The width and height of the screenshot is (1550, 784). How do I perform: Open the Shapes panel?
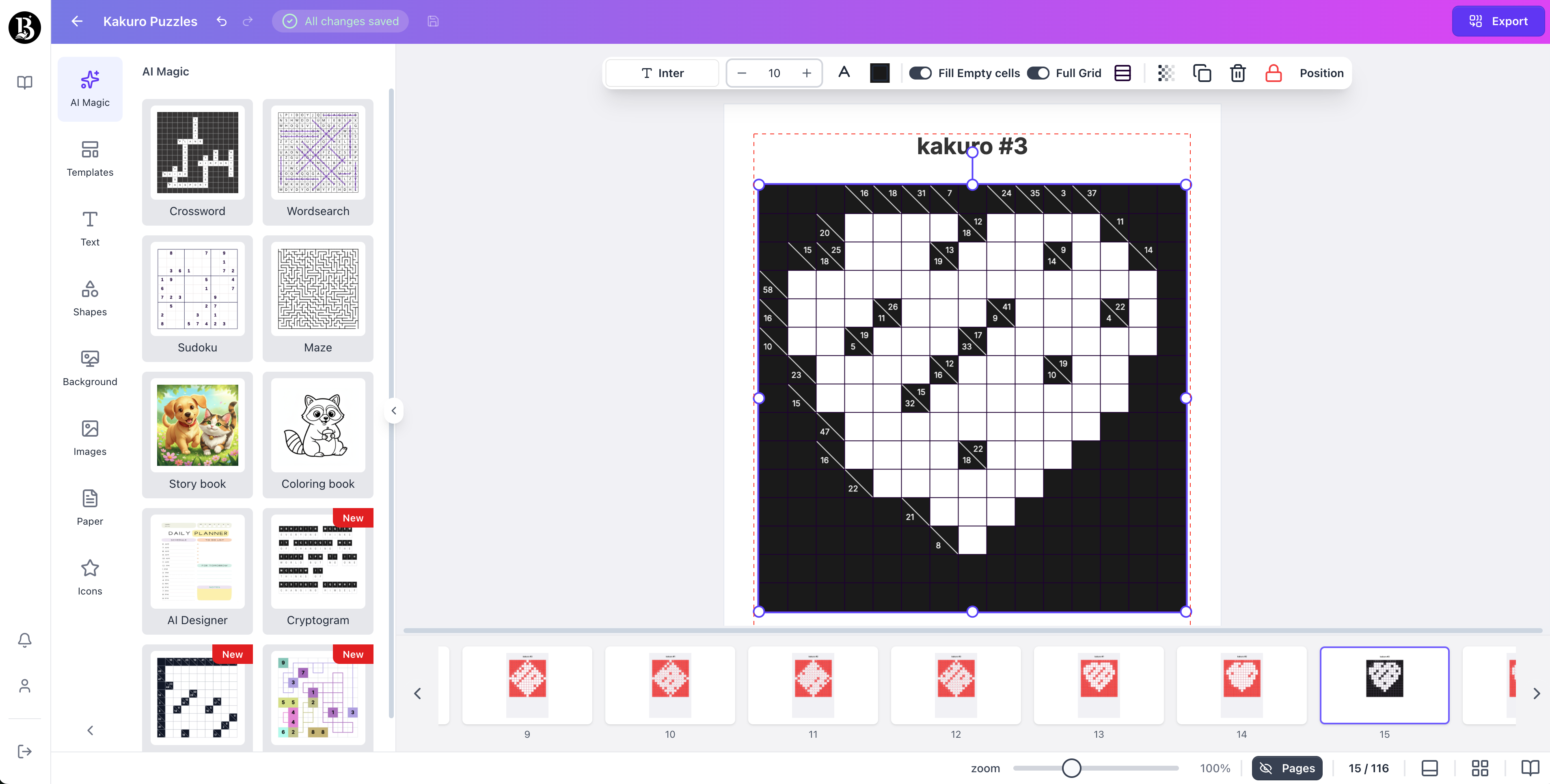coord(90,298)
